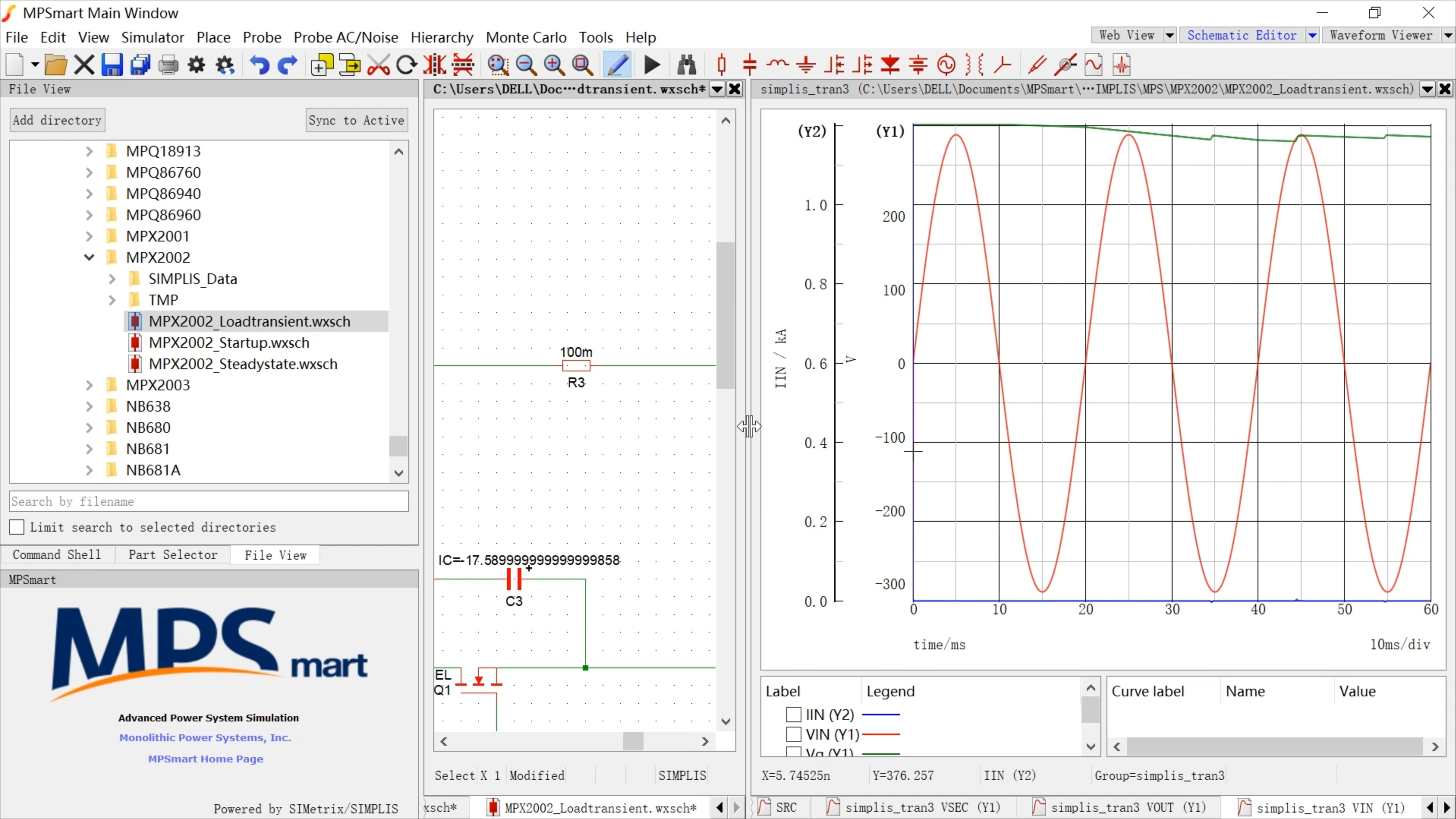Select the Place Capacitor tool

[x=749, y=65]
